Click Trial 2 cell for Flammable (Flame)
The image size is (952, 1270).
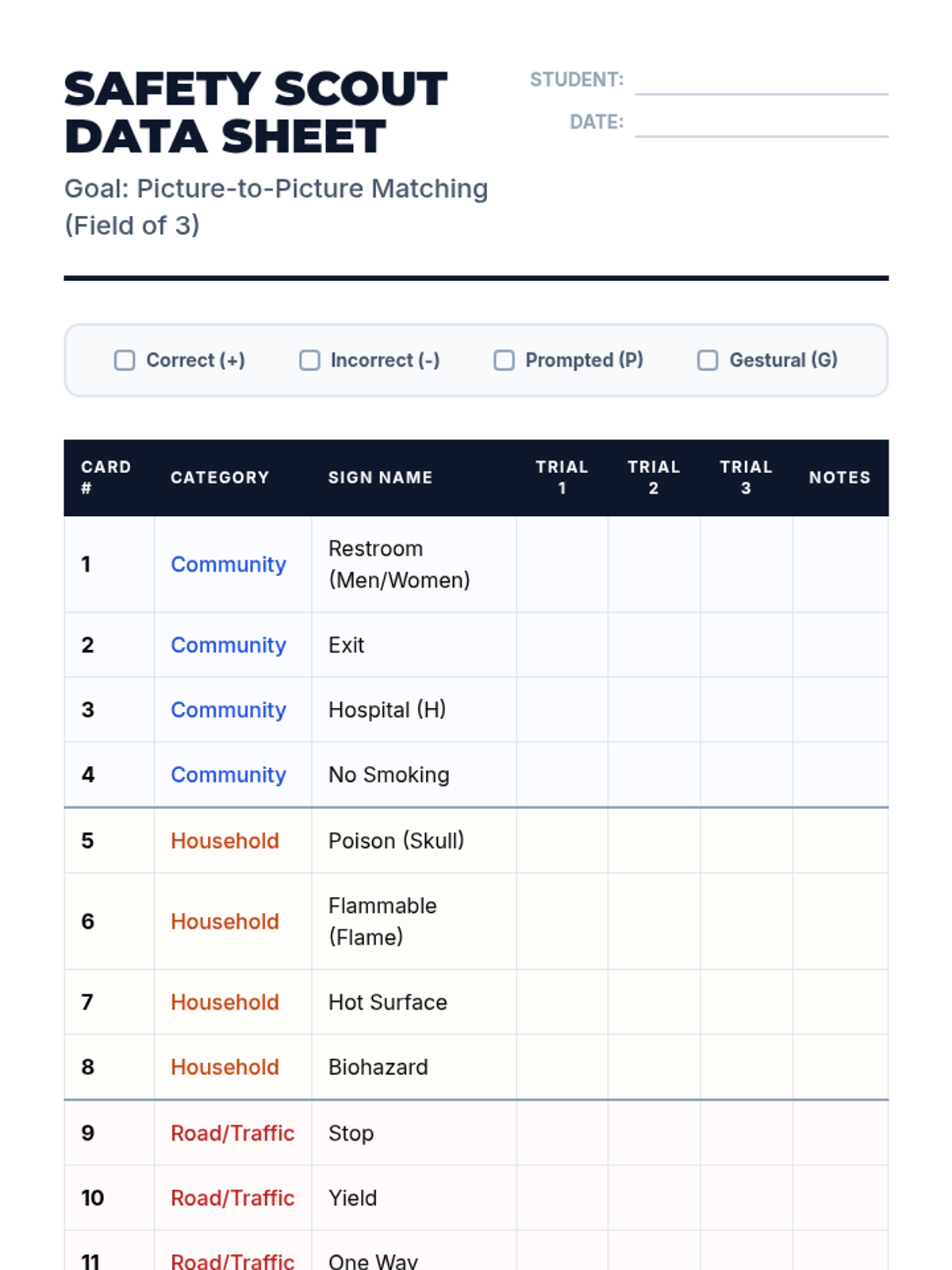click(x=654, y=922)
